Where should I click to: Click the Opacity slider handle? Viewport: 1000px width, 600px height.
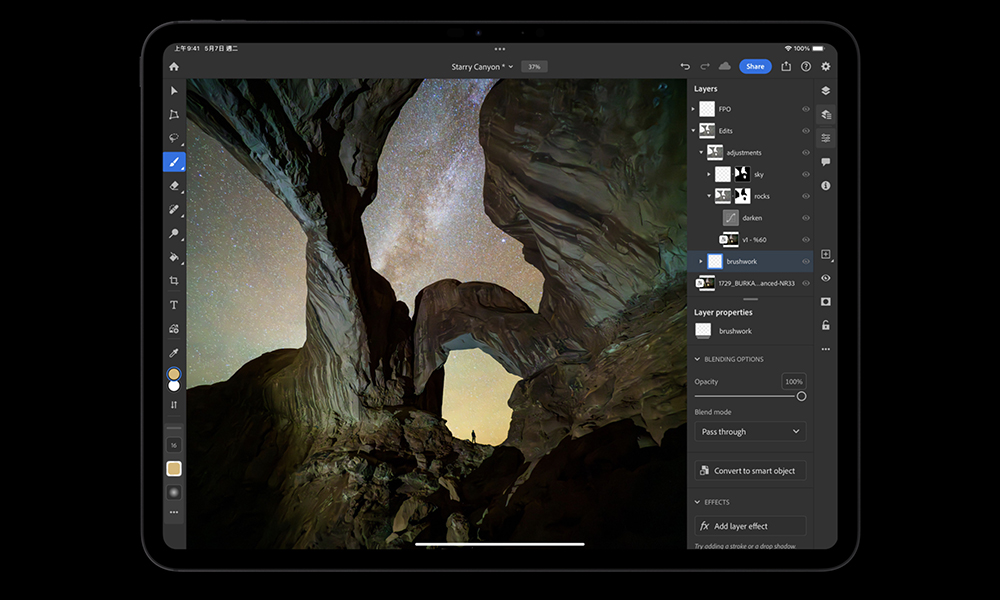[801, 396]
